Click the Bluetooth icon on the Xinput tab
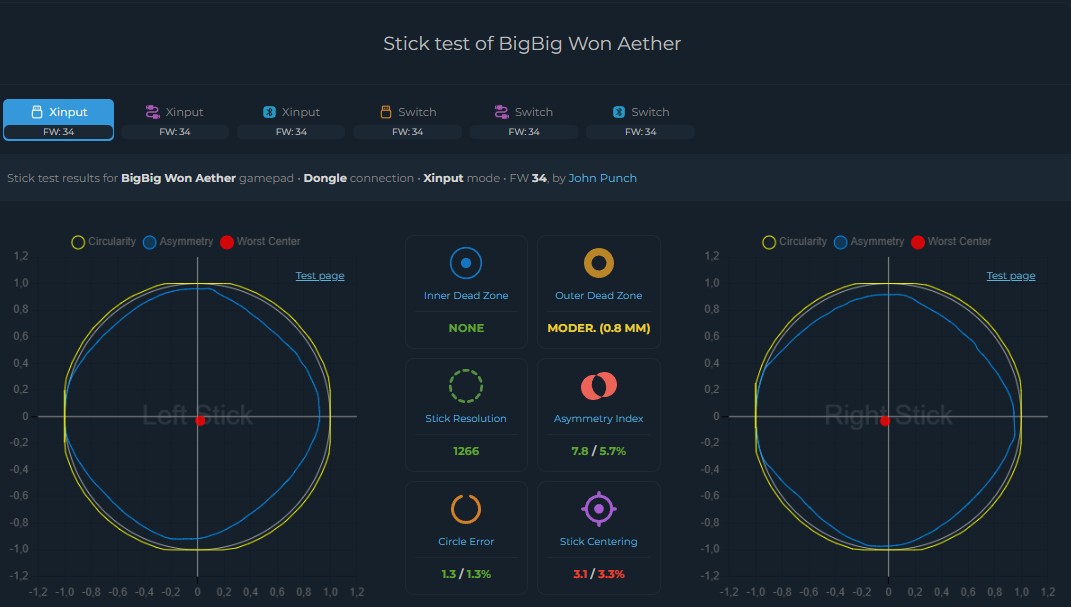Screen dimensions: 1071x607 pos(269,112)
